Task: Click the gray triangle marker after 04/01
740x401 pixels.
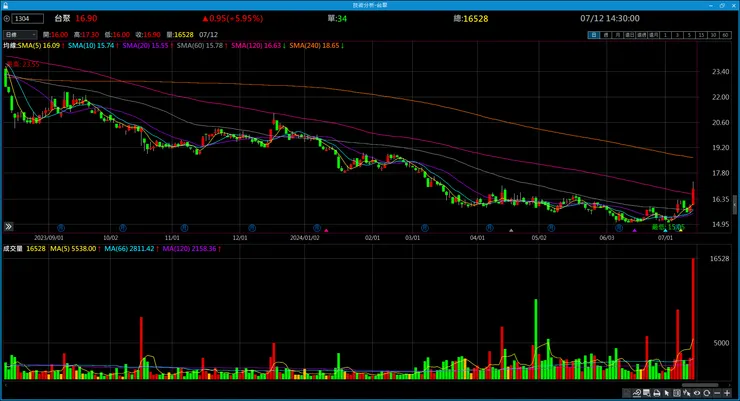Action: [511, 230]
